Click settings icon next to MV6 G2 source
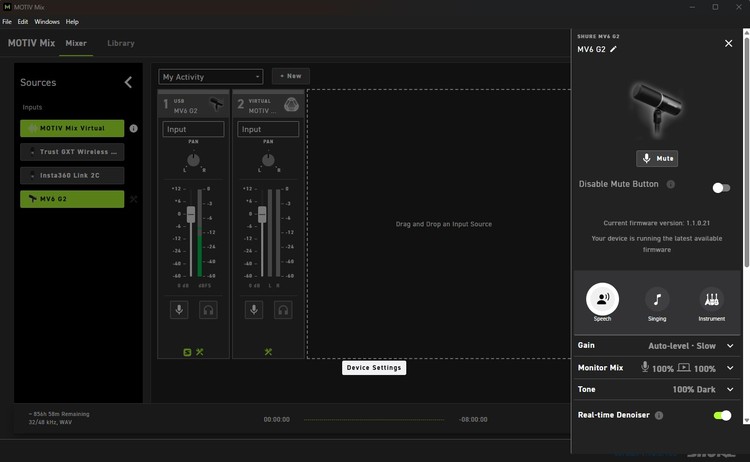Viewport: 750px width, 462px height. 133,199
